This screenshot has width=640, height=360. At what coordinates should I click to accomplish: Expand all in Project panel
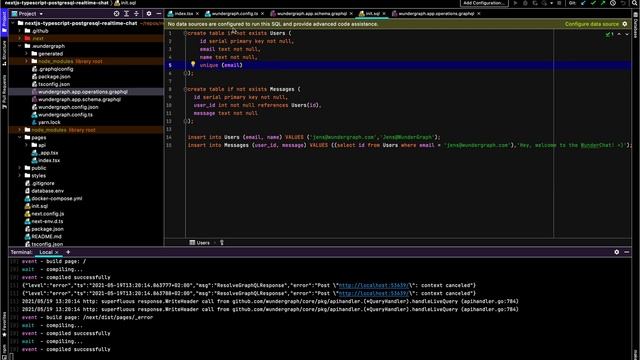(x=127, y=13)
